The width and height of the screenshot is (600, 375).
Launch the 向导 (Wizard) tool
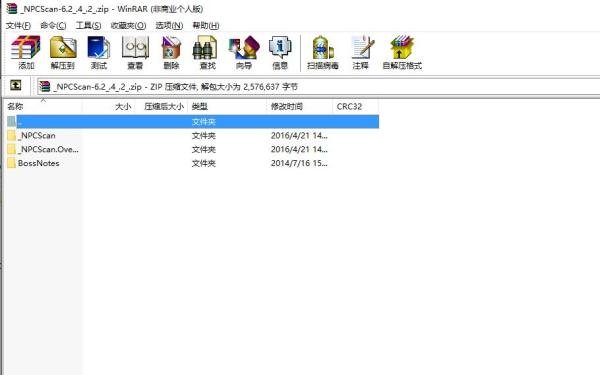244,52
